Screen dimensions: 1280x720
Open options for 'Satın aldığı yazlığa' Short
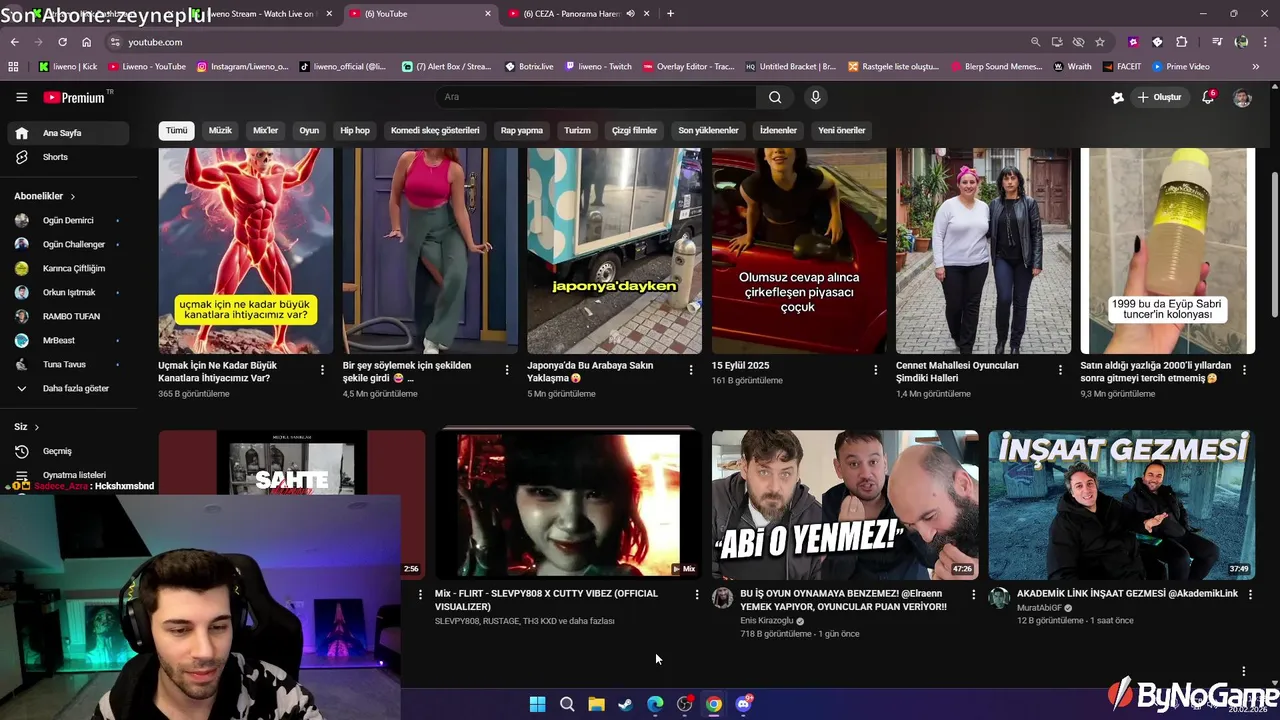tap(1244, 370)
